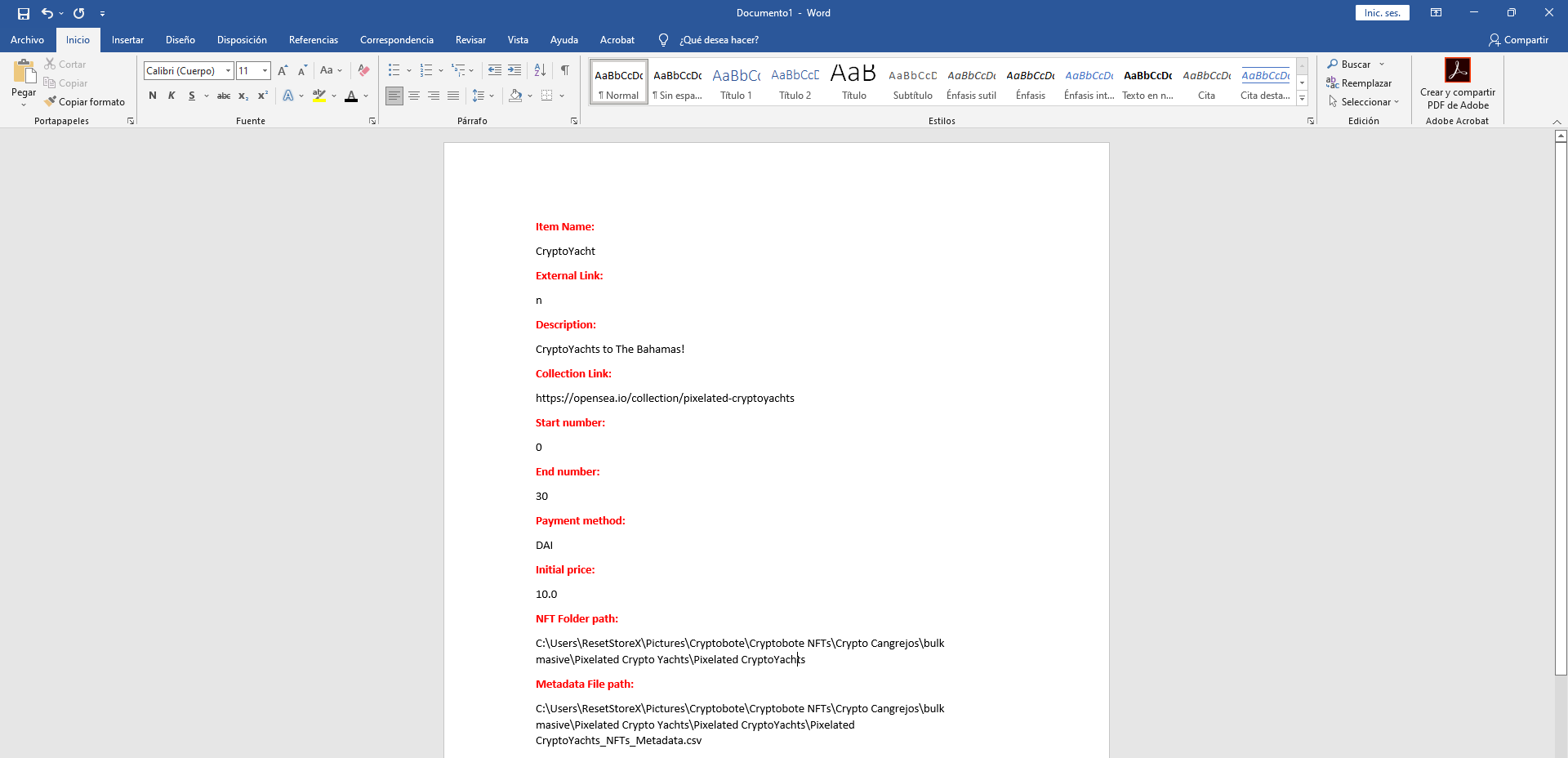Click Cortar in the clipboard group
Image resolution: width=1568 pixels, height=758 pixels.
(65, 64)
